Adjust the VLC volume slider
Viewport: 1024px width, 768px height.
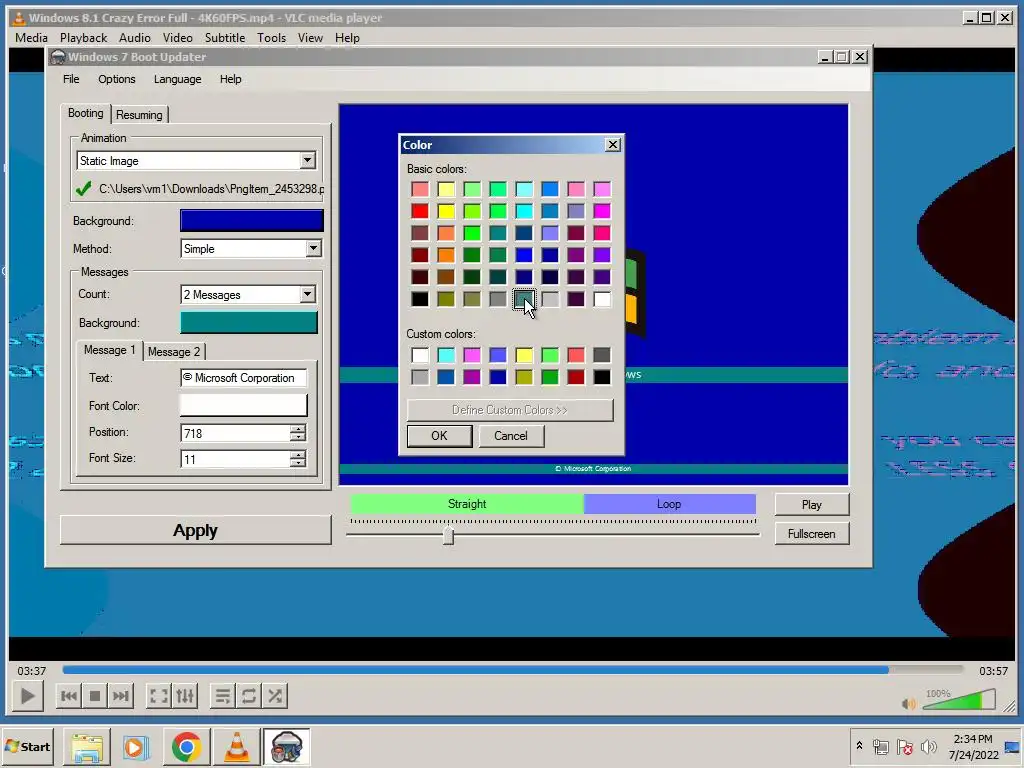[x=959, y=699]
